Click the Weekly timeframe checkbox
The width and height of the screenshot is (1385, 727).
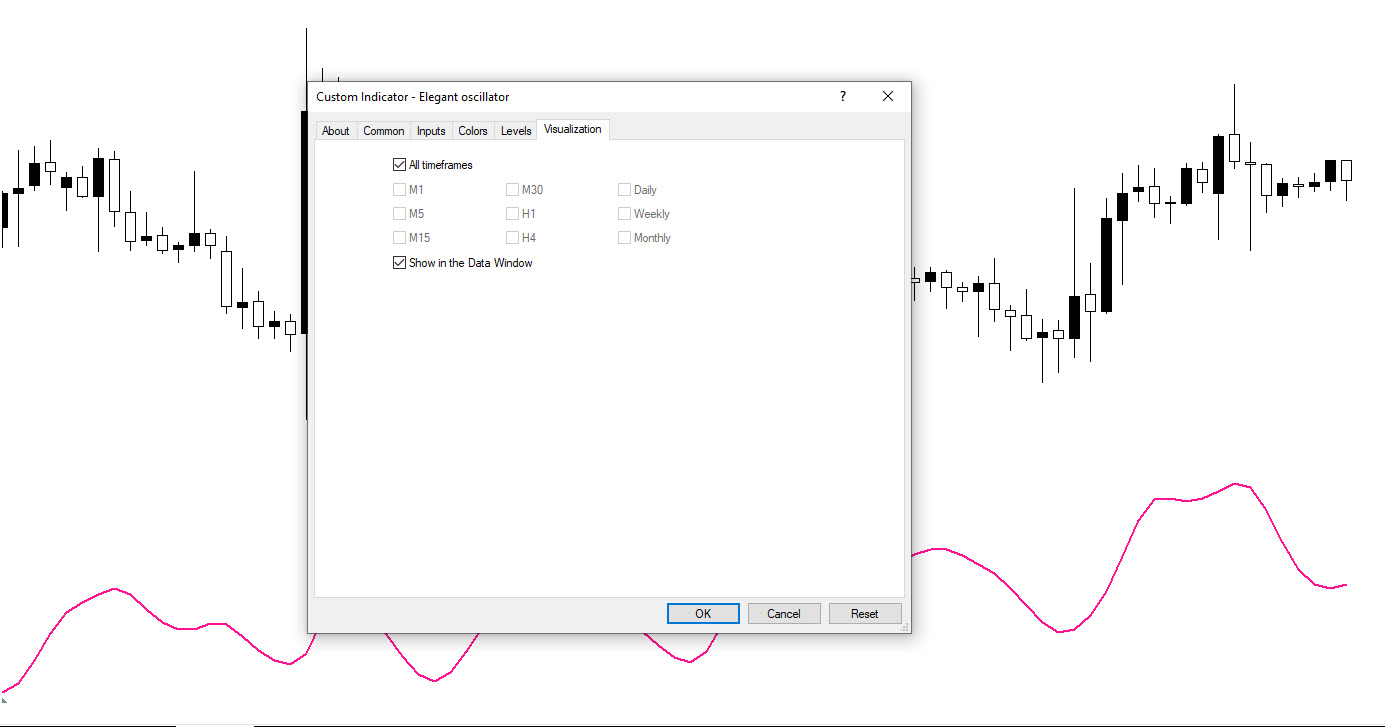click(x=624, y=214)
